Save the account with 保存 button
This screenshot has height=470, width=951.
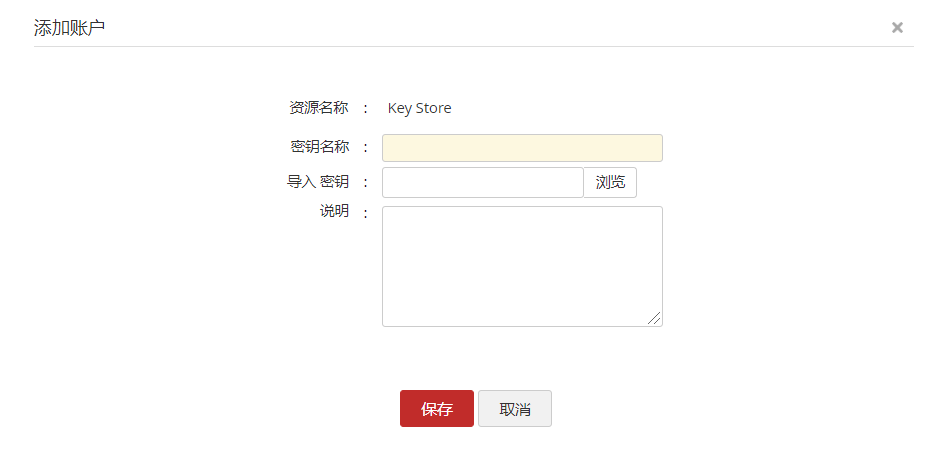click(x=437, y=409)
